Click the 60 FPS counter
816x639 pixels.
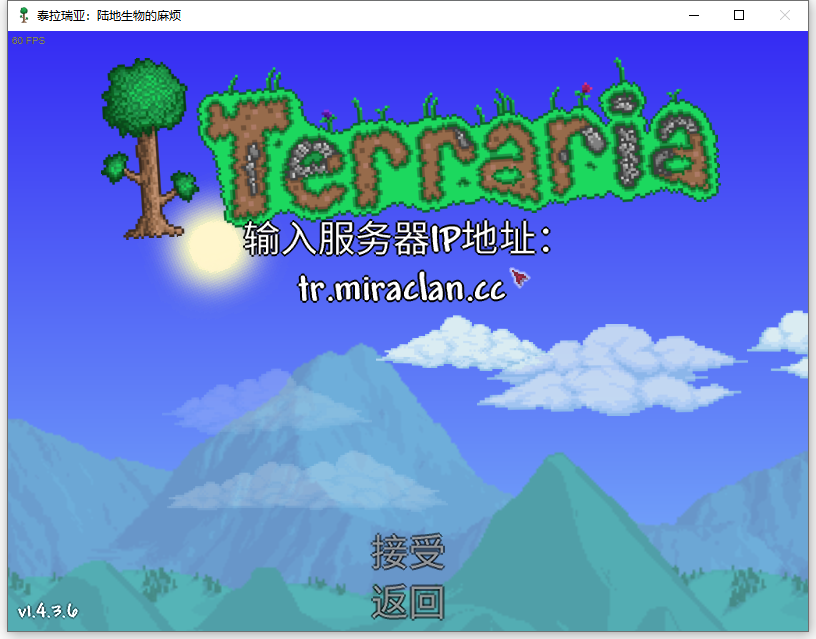[29, 41]
